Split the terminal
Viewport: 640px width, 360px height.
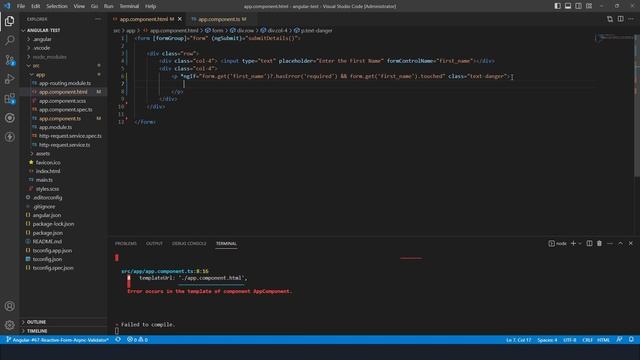pos(589,243)
